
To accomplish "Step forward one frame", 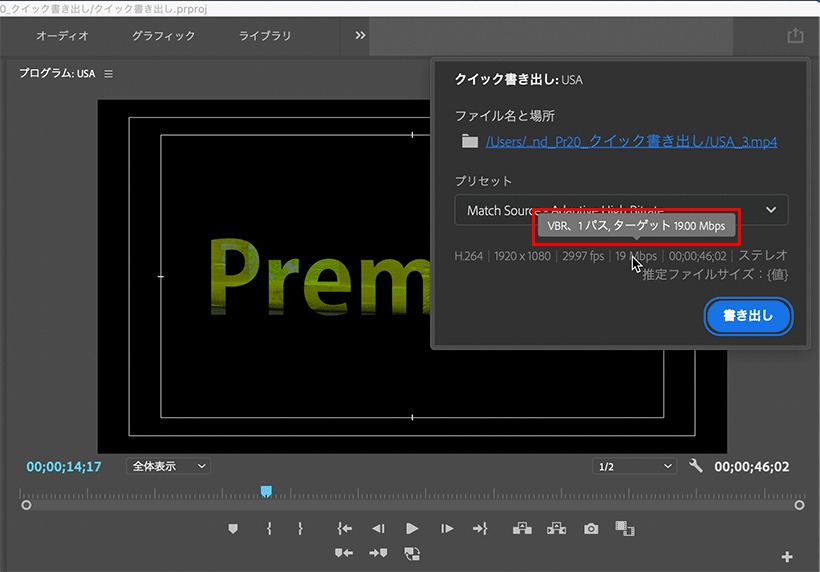I will pyautogui.click(x=447, y=529).
